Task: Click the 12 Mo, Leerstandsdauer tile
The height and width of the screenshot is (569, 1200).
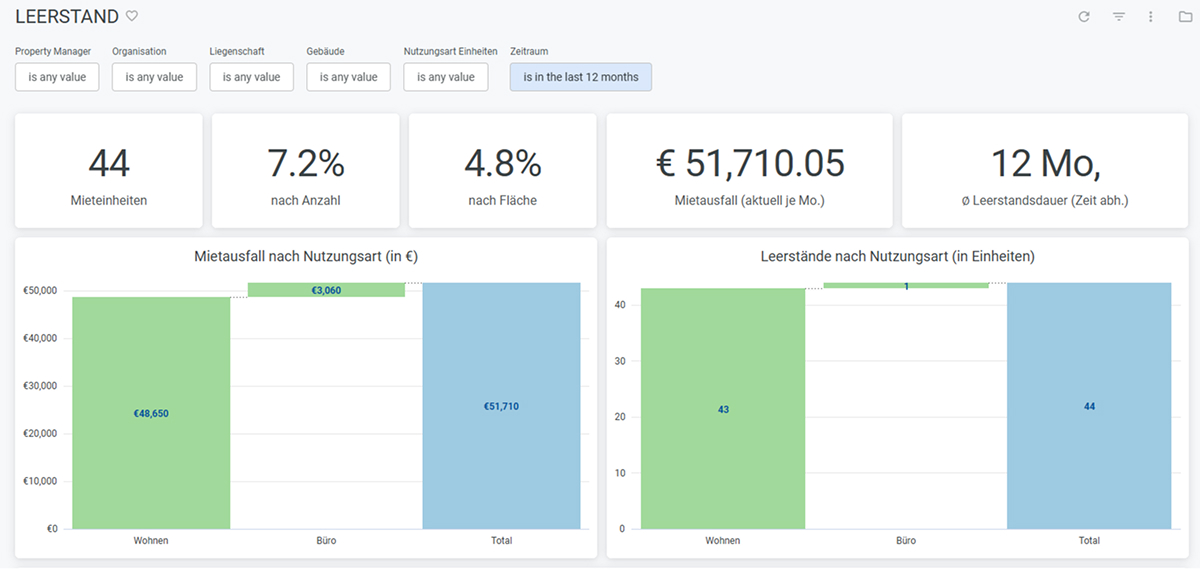Action: [1044, 170]
